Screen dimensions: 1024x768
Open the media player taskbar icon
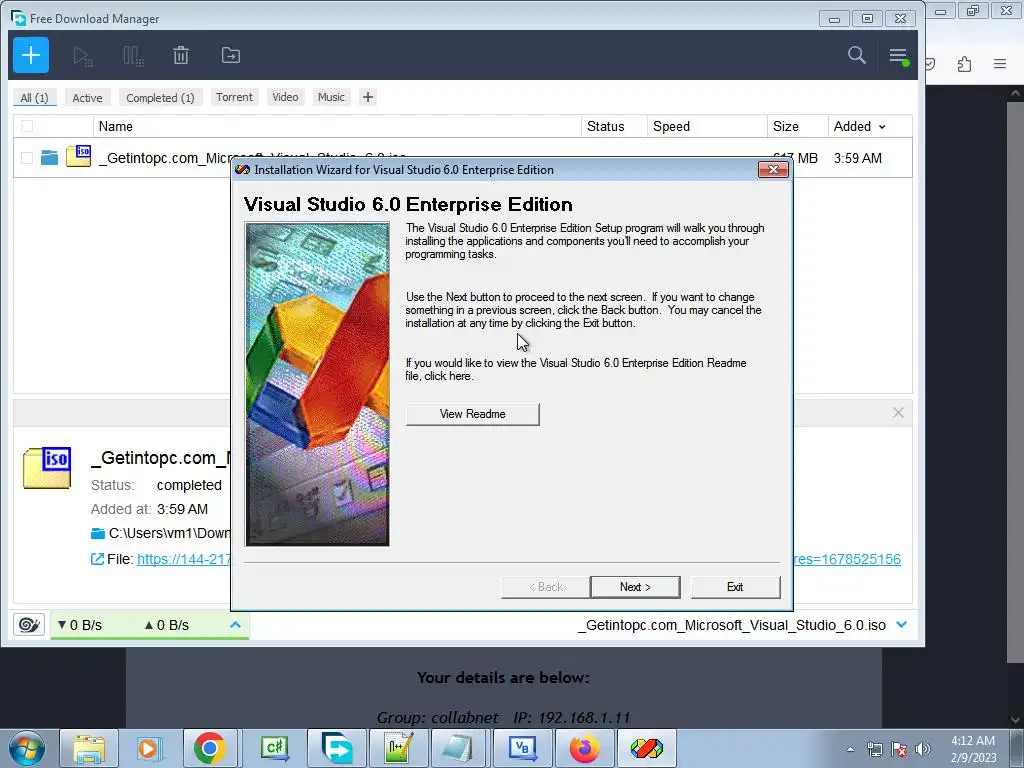click(x=148, y=748)
